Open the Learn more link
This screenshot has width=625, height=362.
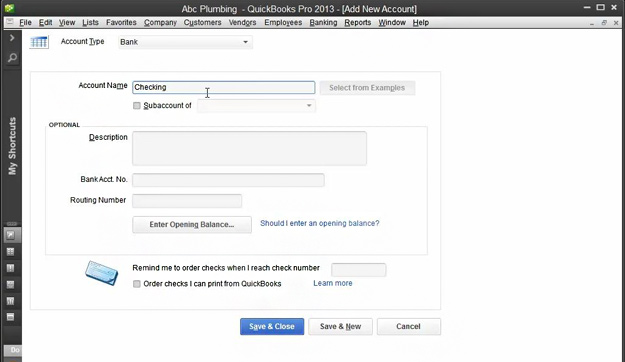tap(333, 283)
